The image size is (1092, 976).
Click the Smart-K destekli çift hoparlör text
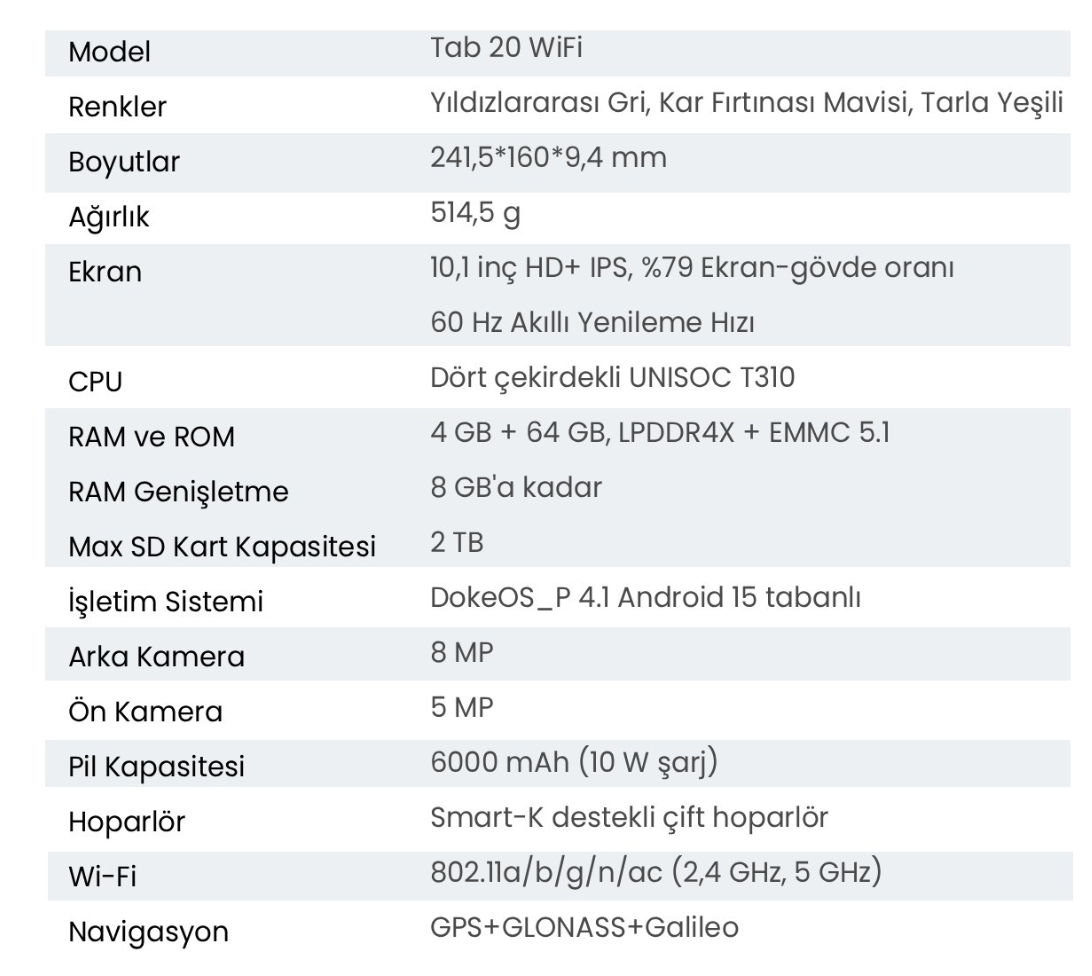tap(629, 818)
